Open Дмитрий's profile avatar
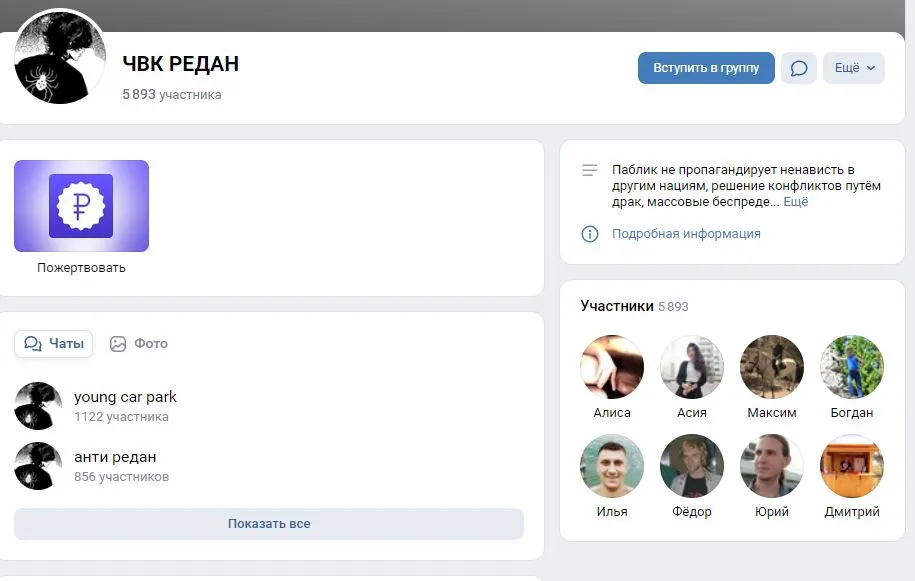915x581 pixels. point(852,466)
